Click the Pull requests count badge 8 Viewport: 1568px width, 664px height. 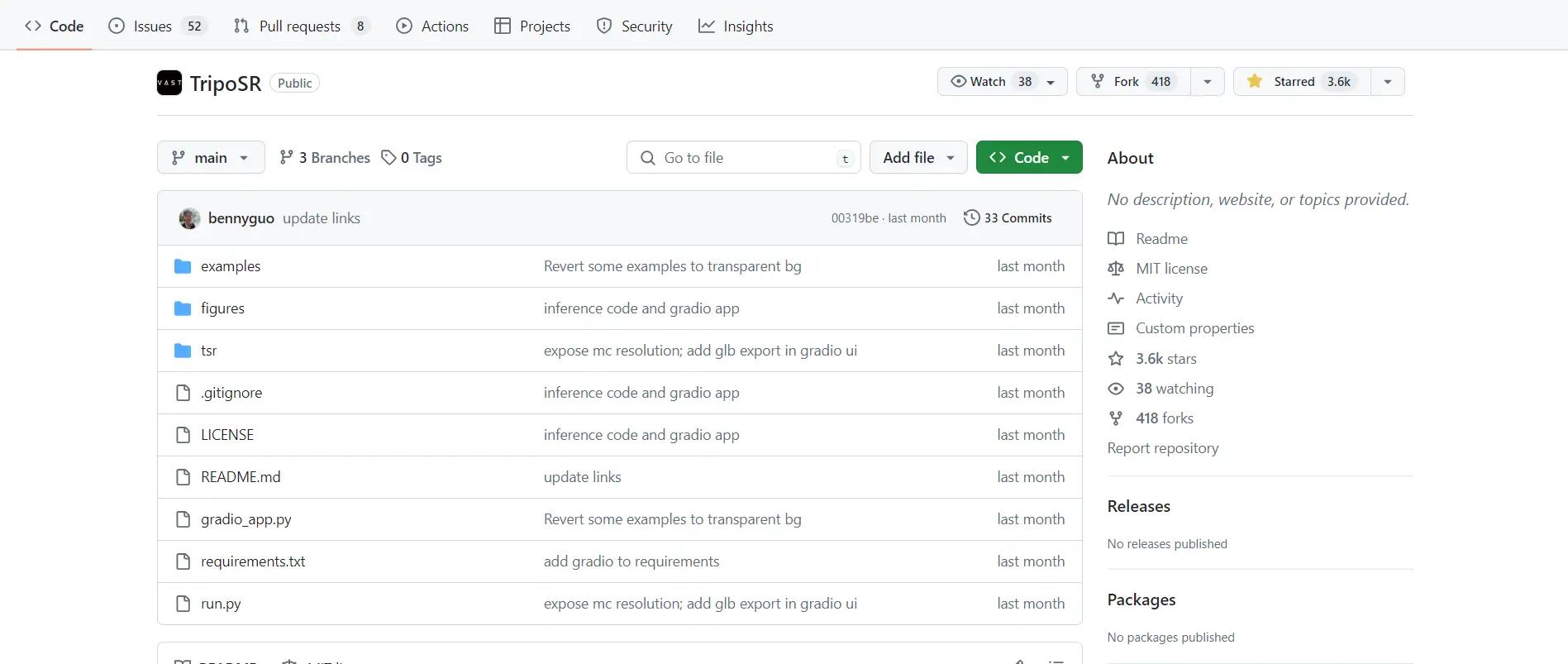(x=360, y=26)
